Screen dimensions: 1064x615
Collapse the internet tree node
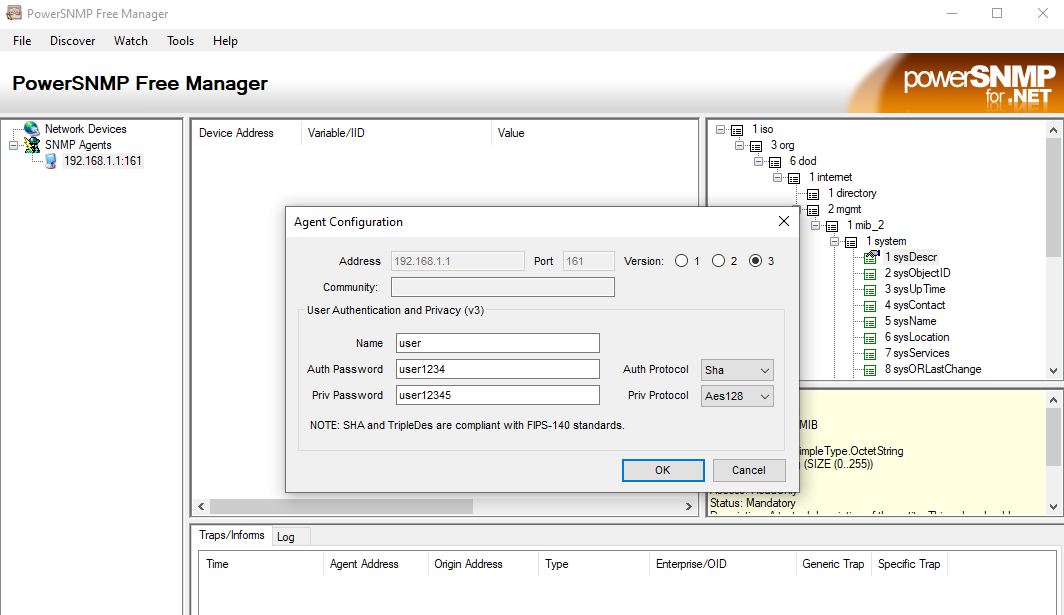[778, 177]
